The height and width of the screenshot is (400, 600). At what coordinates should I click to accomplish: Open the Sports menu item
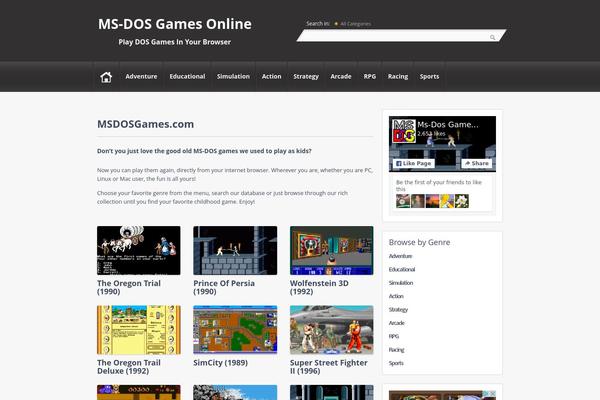point(429,76)
